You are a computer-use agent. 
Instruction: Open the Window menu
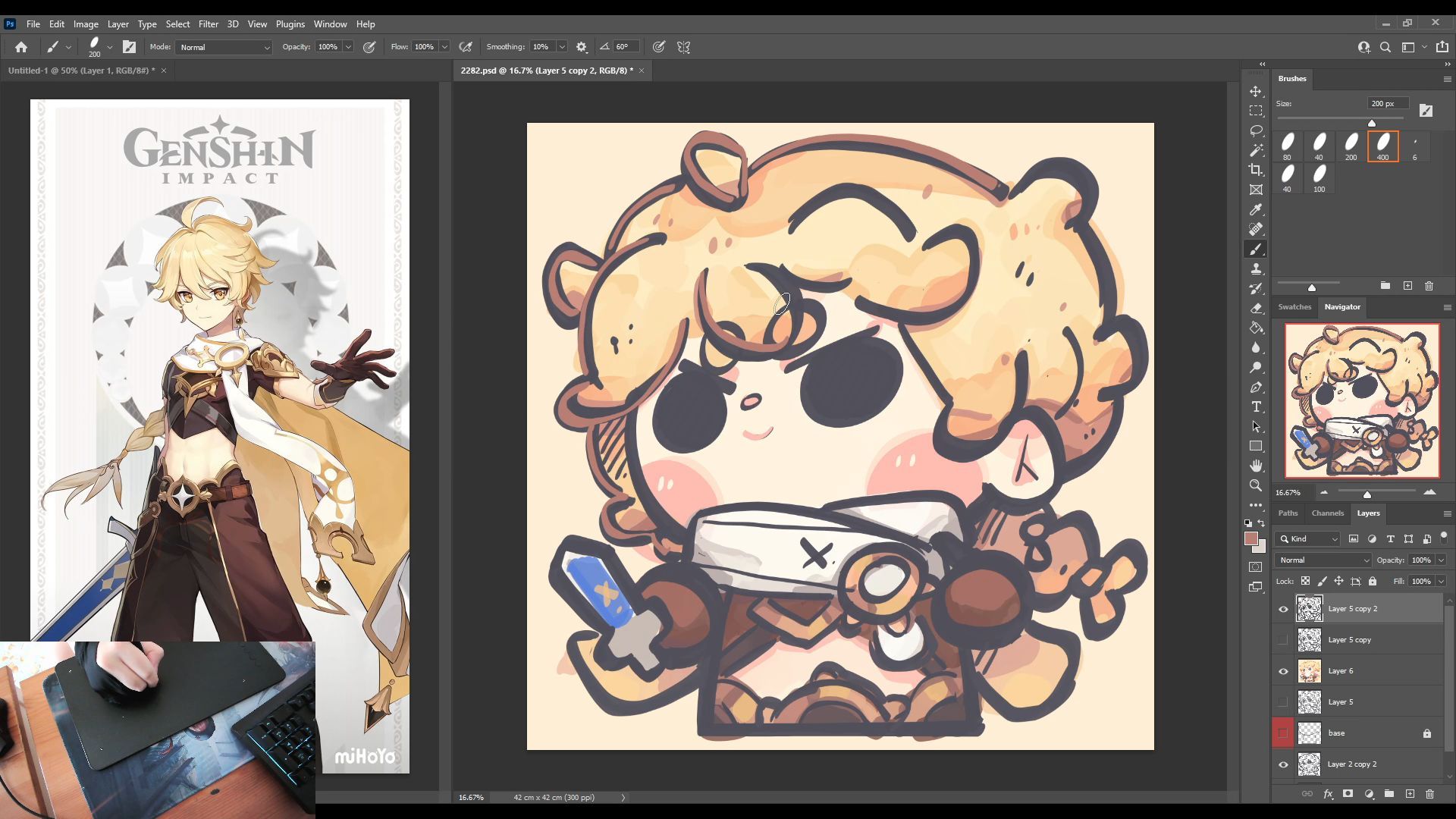coord(330,24)
